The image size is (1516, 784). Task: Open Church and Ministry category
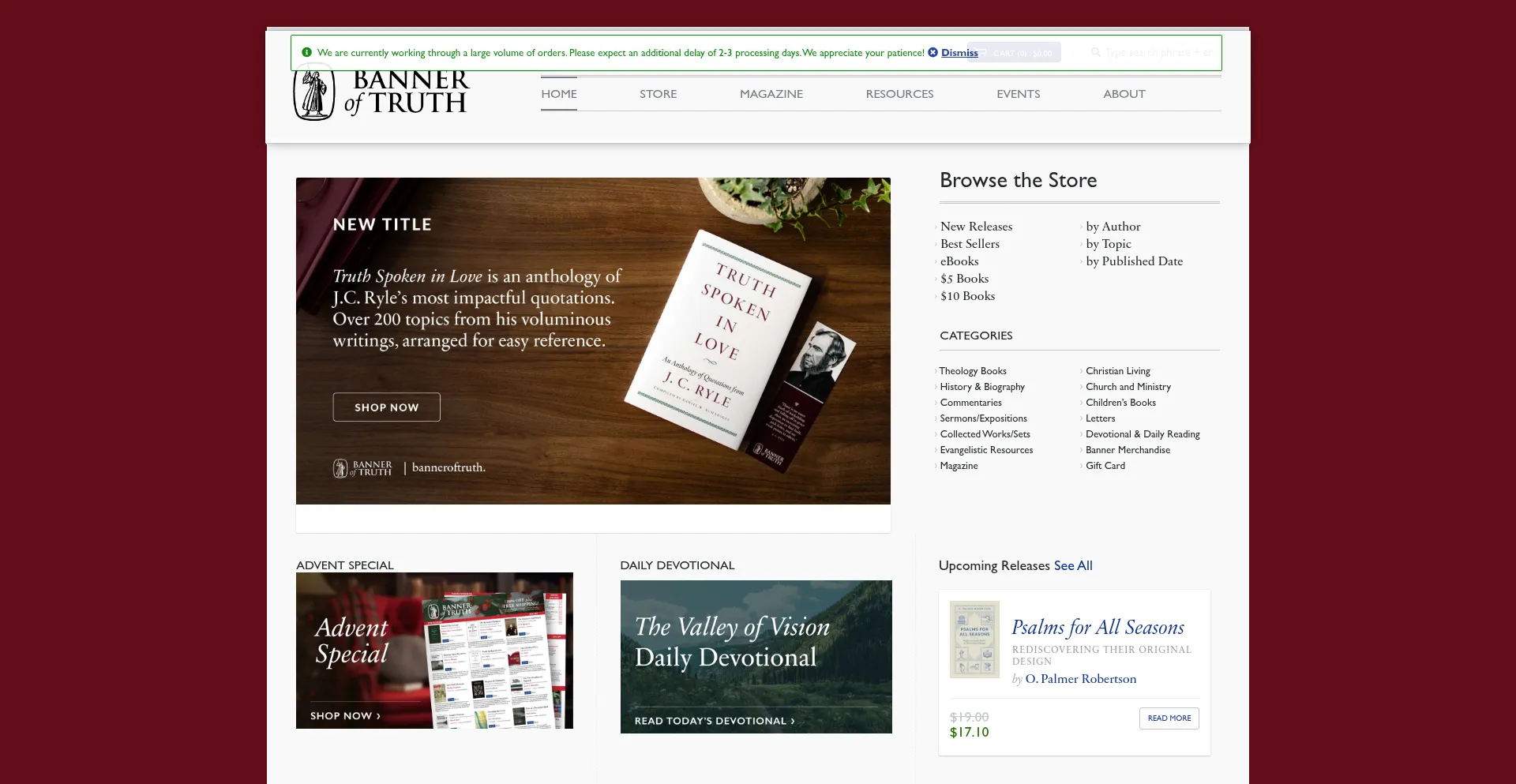coord(1128,387)
